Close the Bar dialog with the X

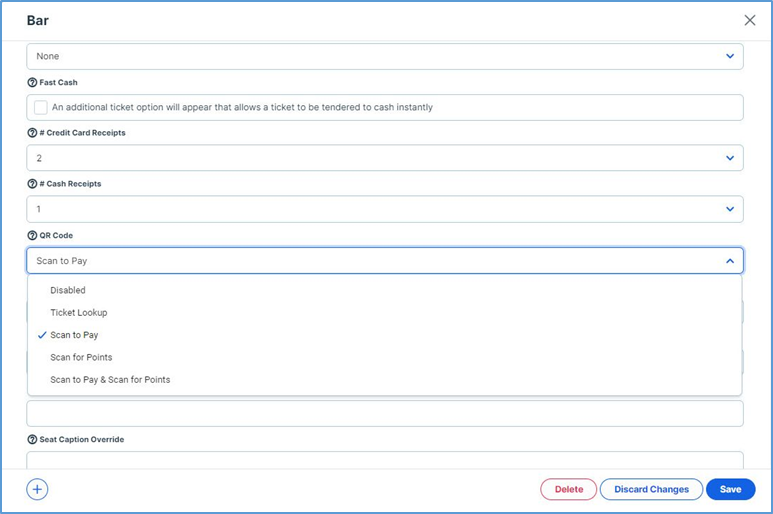750,20
